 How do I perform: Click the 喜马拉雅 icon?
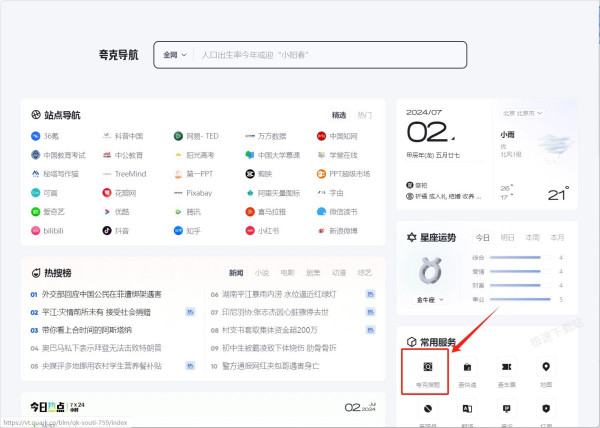250,212
